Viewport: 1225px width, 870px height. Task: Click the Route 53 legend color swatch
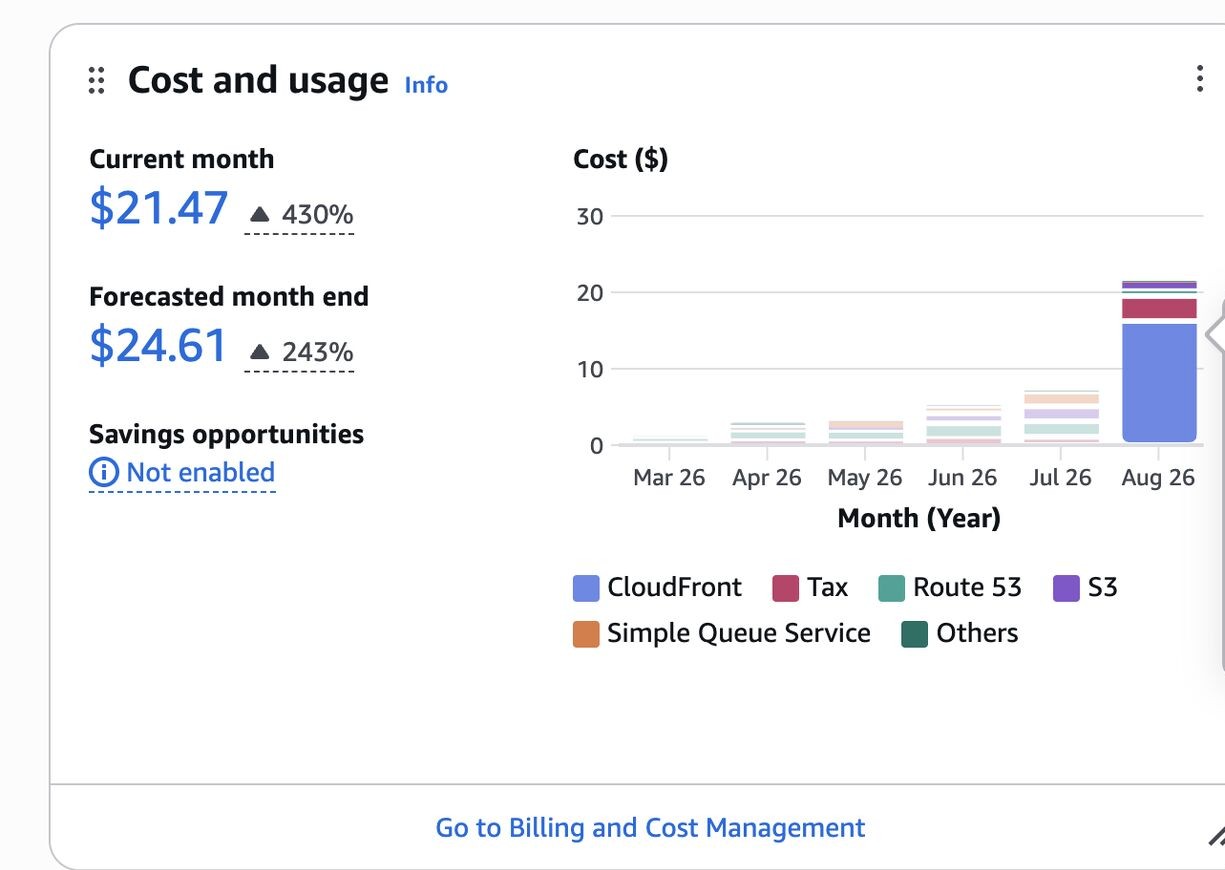coord(891,588)
